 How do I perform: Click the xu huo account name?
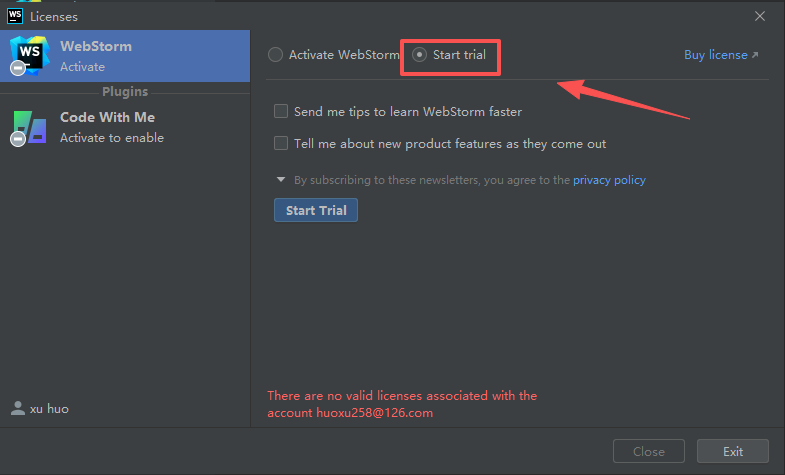tap(49, 409)
